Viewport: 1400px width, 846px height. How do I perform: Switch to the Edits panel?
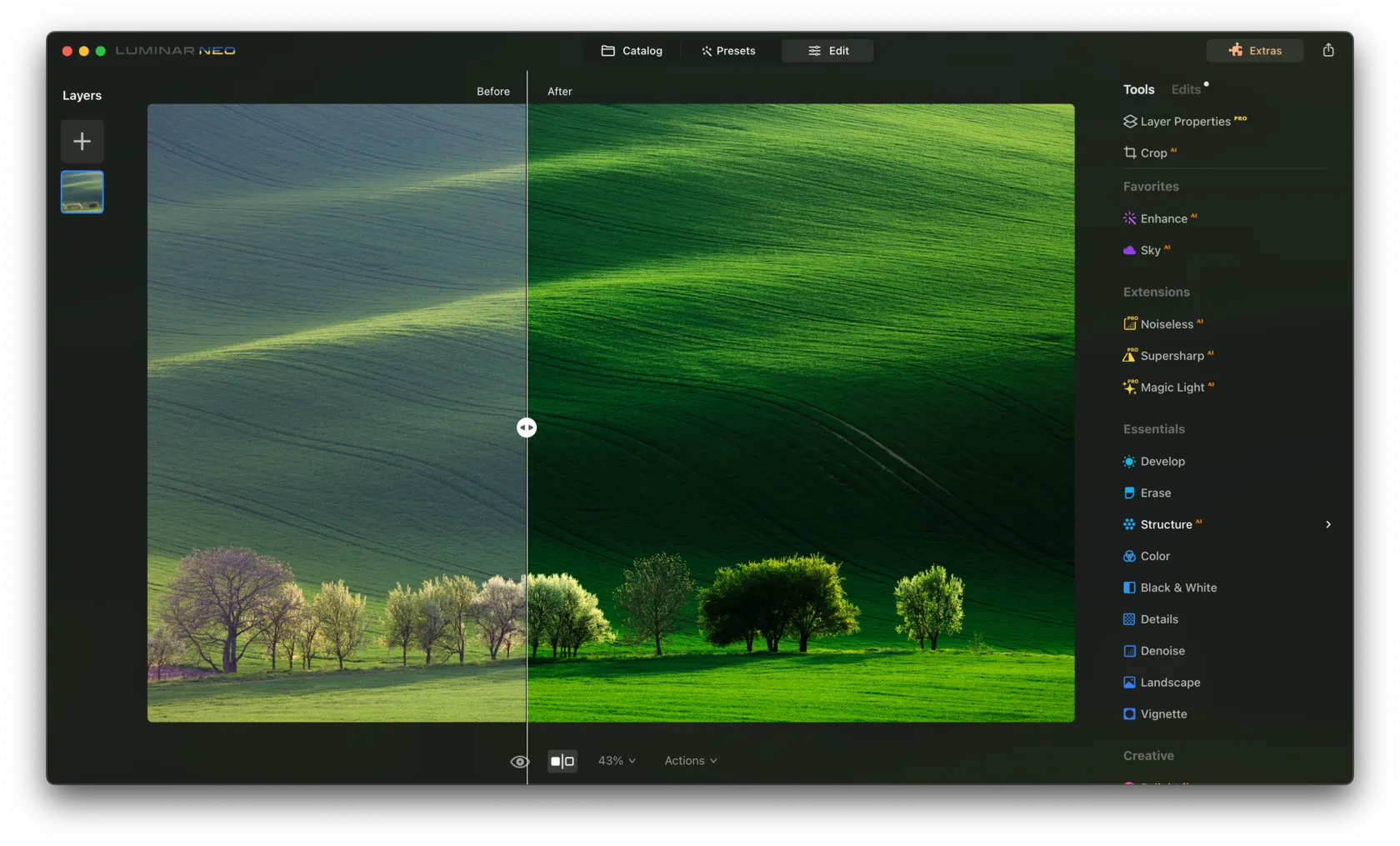tap(1186, 90)
